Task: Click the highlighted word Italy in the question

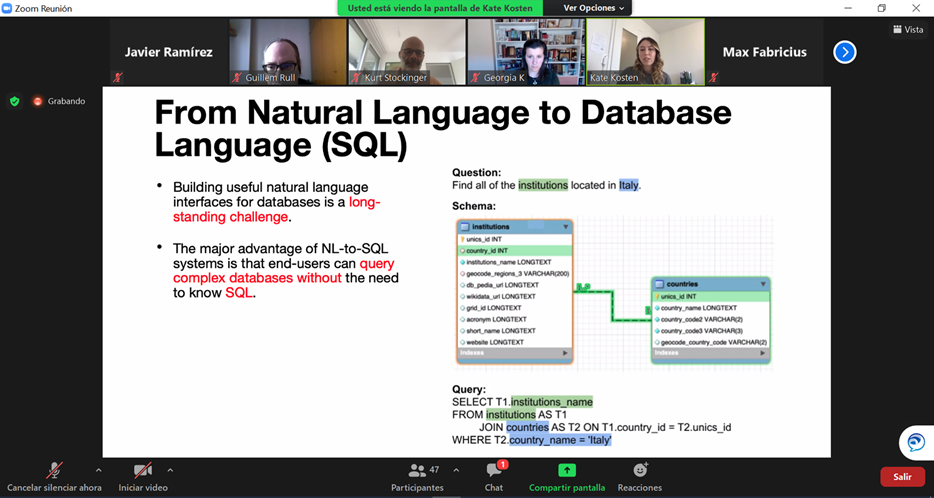Action: pyautogui.click(x=628, y=185)
